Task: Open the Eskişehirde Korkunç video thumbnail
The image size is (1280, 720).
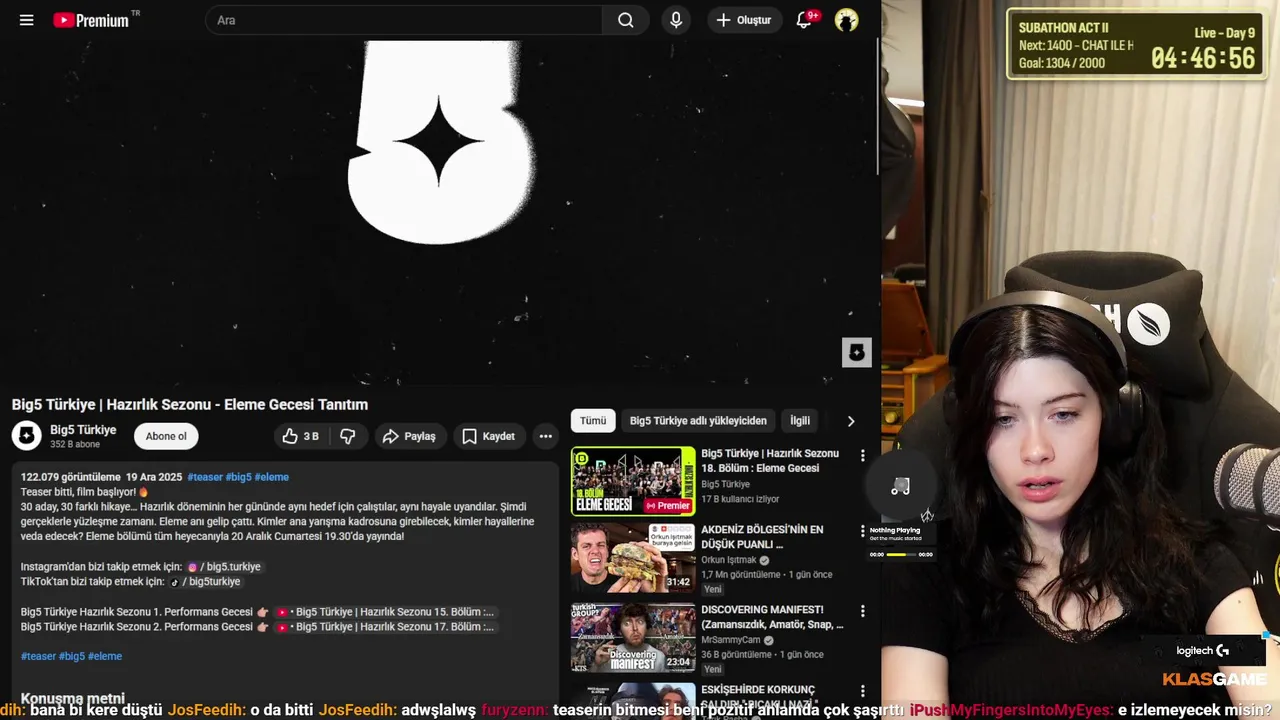Action: [x=633, y=701]
